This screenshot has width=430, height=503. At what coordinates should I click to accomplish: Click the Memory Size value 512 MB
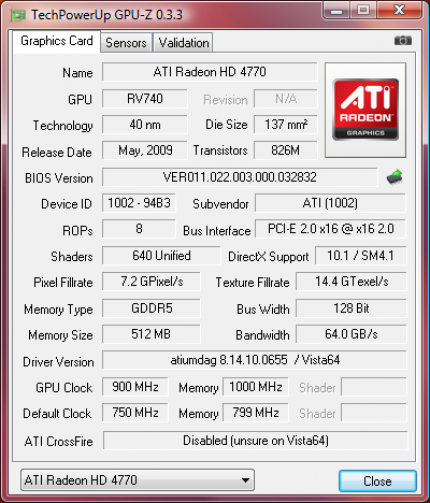coord(151,334)
